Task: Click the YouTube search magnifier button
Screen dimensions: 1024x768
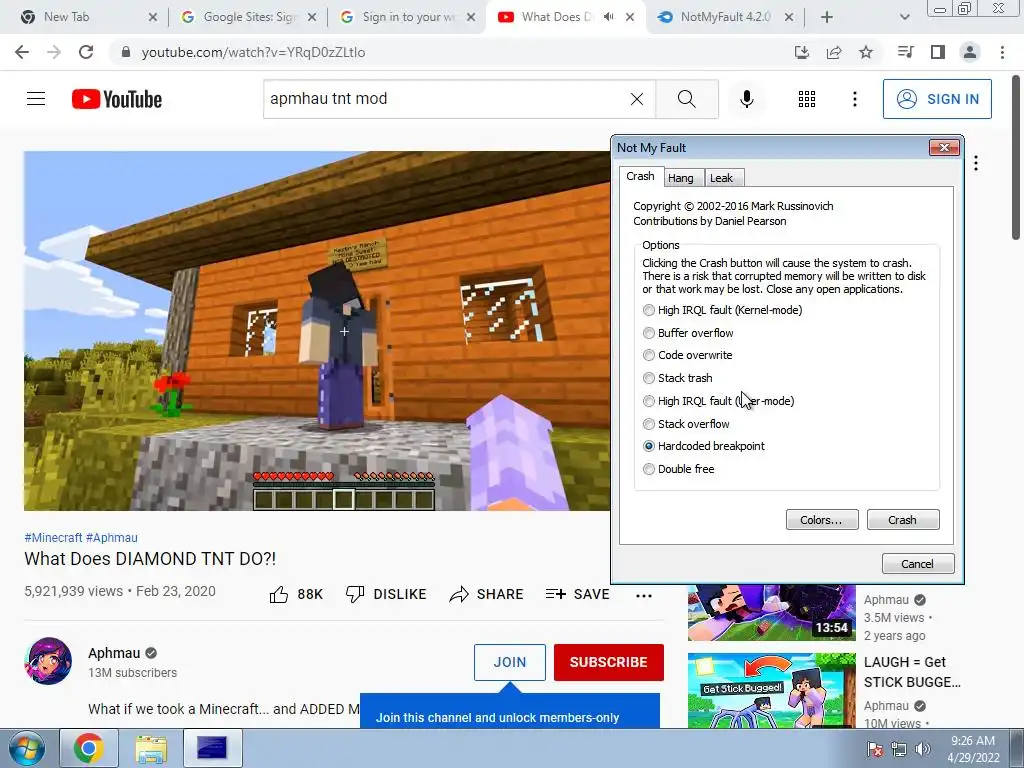Action: click(686, 99)
